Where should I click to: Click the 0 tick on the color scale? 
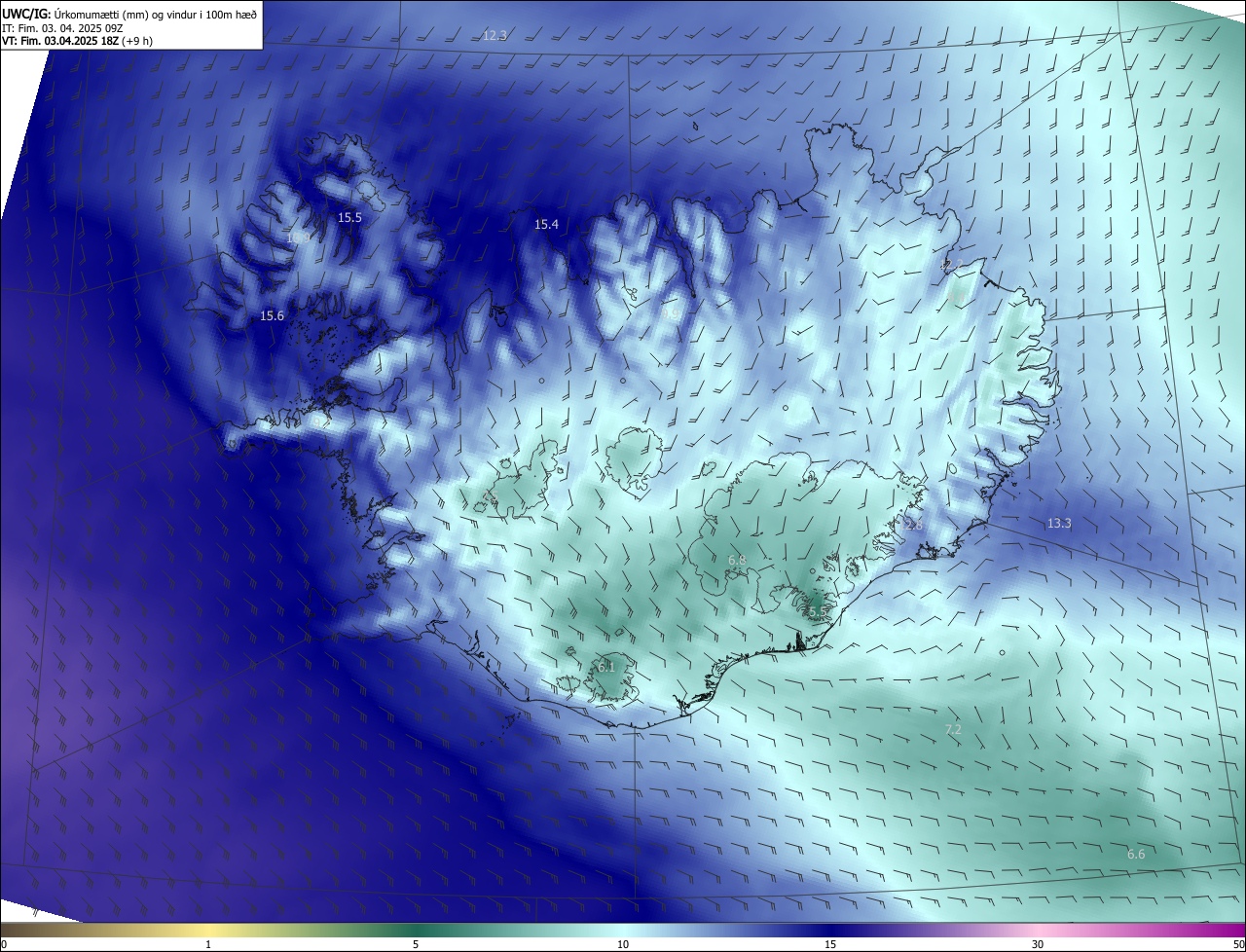[x=4, y=944]
